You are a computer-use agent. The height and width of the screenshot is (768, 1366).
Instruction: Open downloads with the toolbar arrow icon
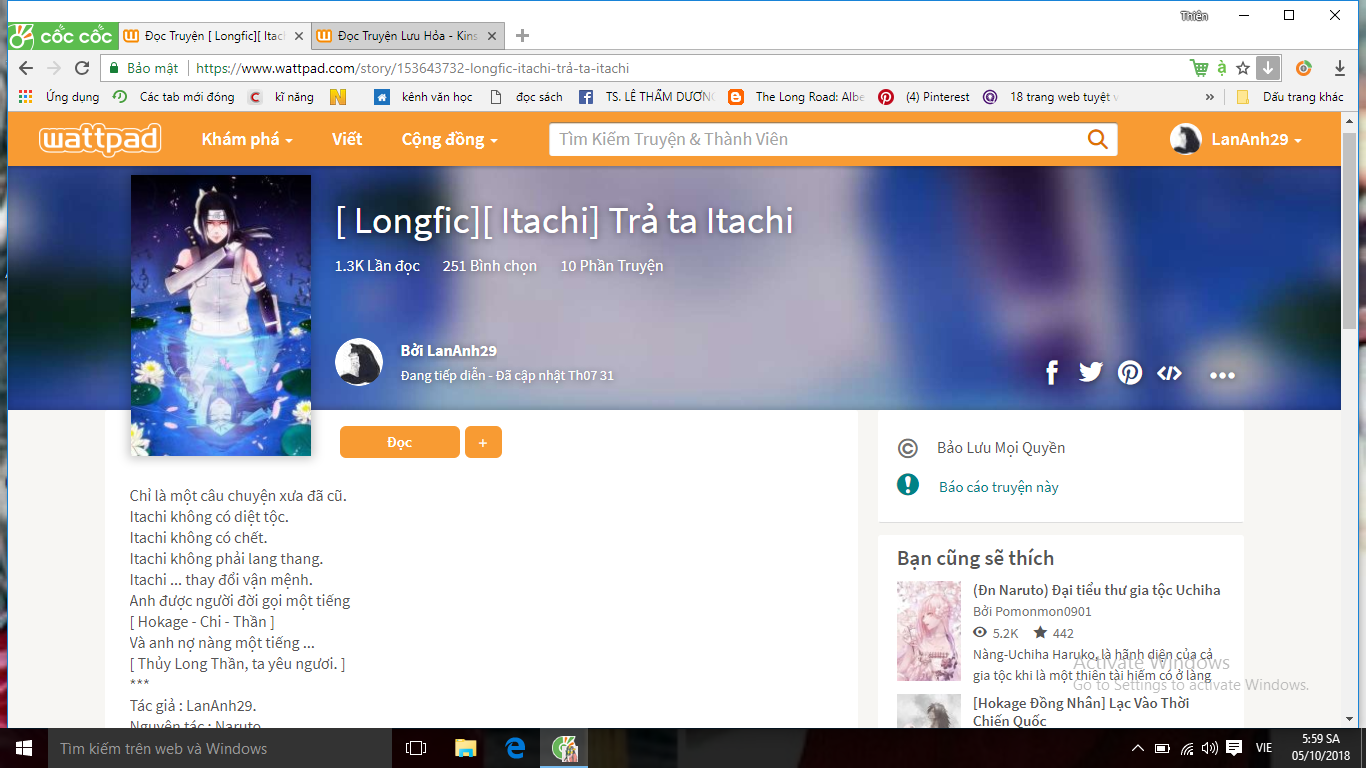(x=1340, y=68)
